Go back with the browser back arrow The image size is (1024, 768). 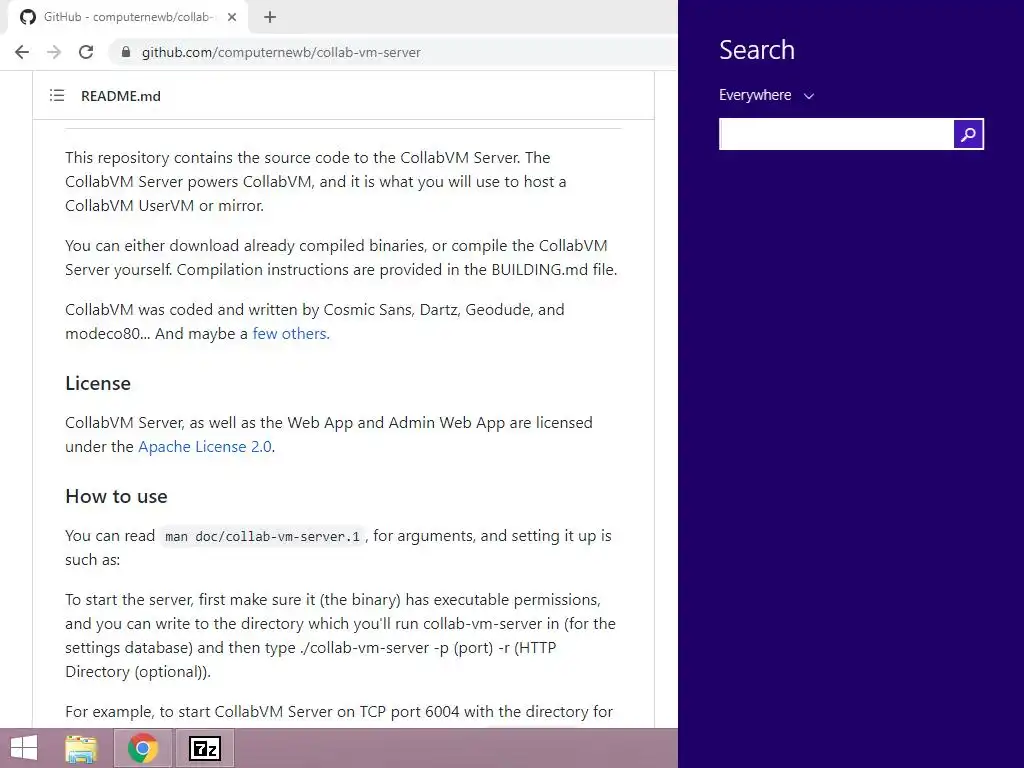click(x=22, y=52)
